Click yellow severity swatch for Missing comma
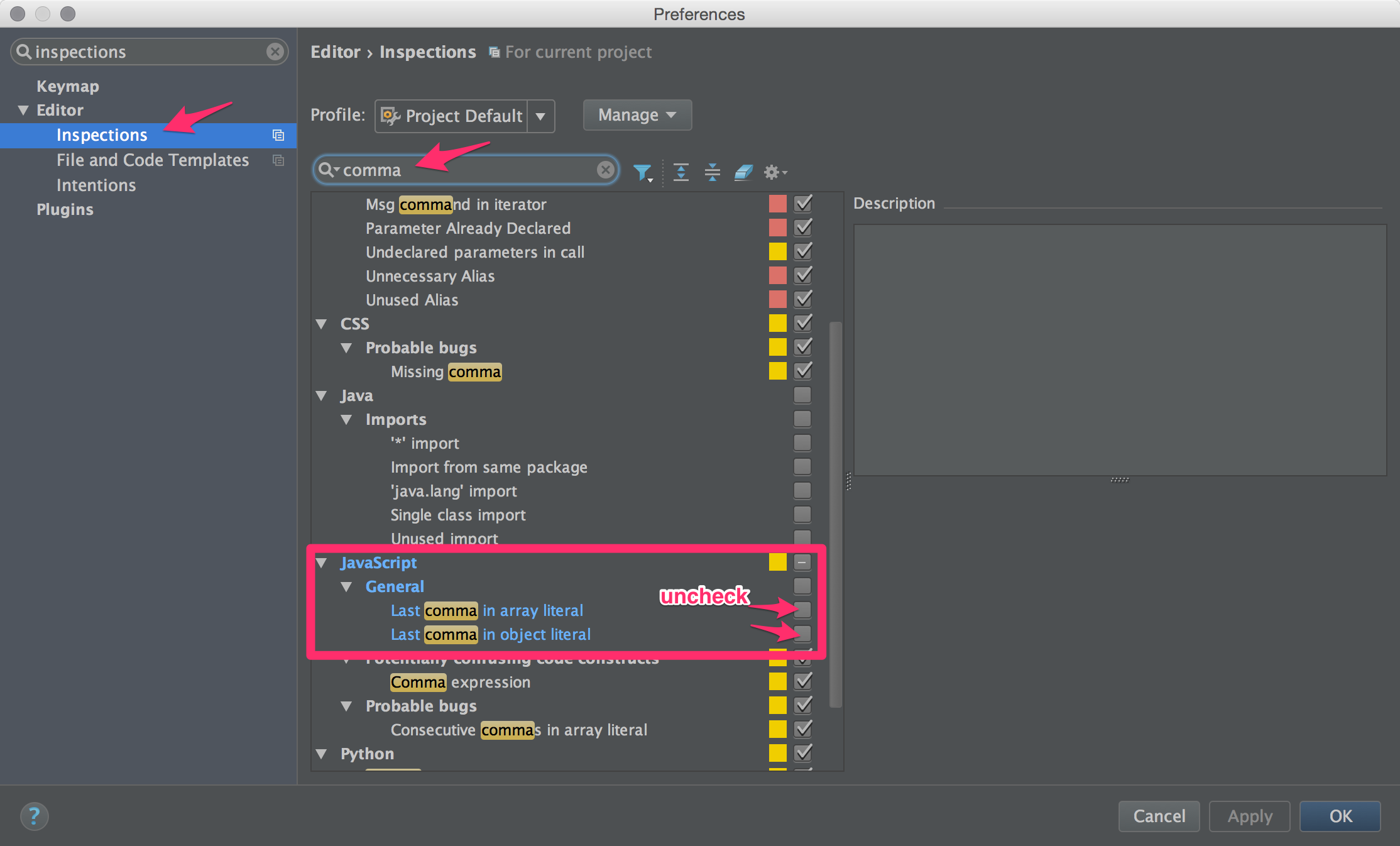Viewport: 1400px width, 846px height. click(x=777, y=371)
